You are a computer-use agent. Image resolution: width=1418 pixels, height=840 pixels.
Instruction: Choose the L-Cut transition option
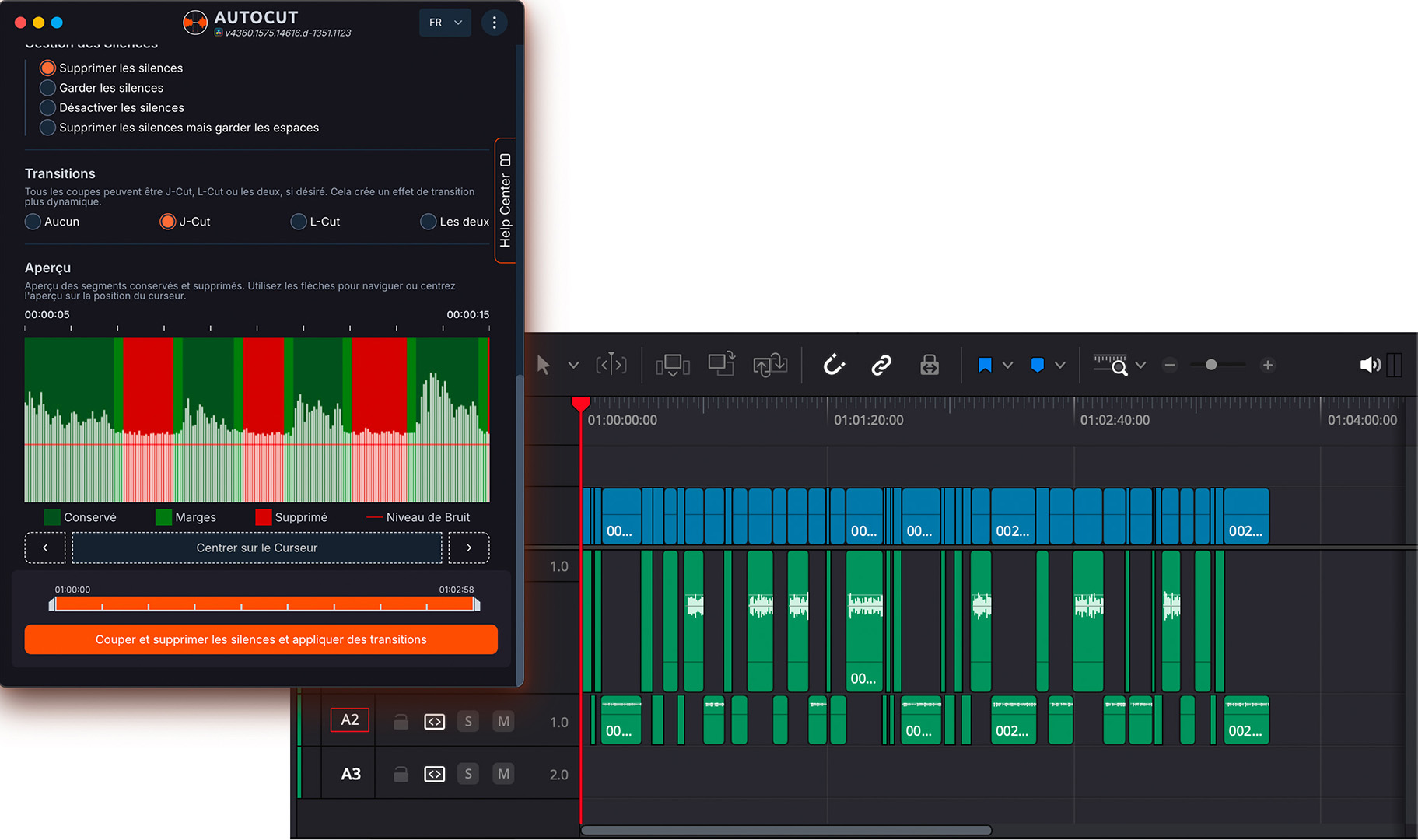click(299, 222)
